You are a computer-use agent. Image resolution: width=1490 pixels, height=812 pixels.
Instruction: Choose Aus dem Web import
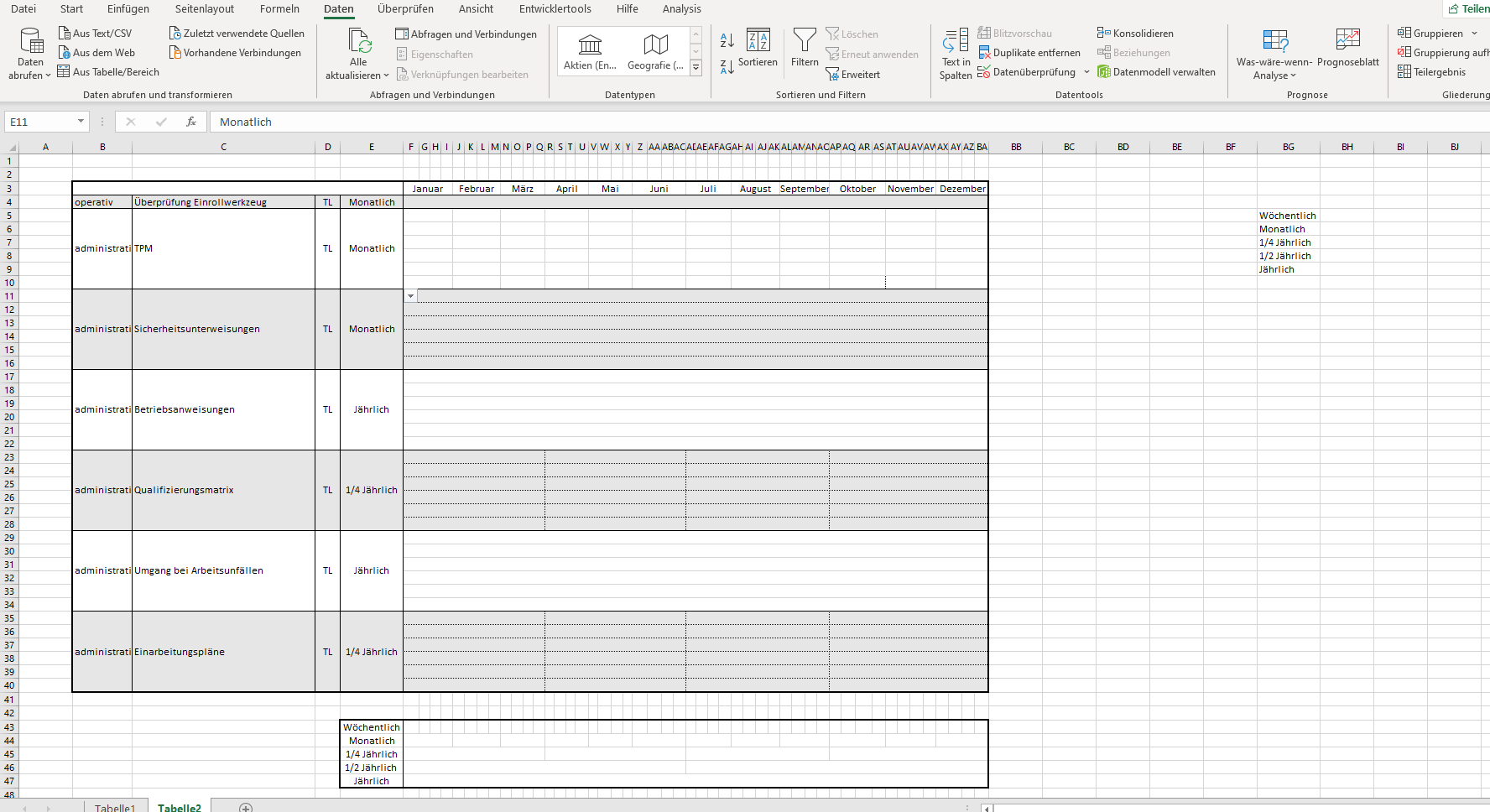[x=96, y=53]
